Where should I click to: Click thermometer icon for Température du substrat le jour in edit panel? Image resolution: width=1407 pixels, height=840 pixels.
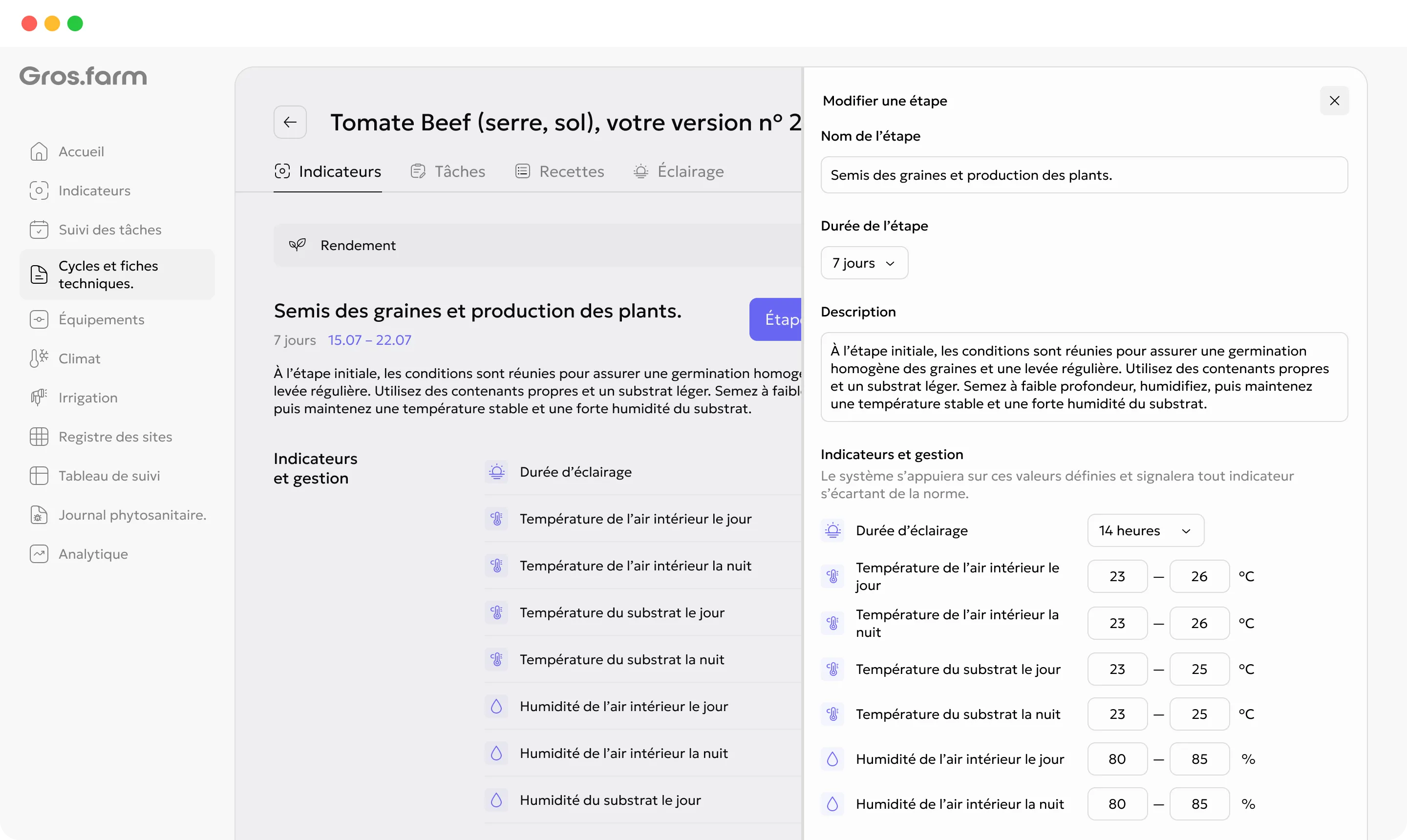[832, 670]
